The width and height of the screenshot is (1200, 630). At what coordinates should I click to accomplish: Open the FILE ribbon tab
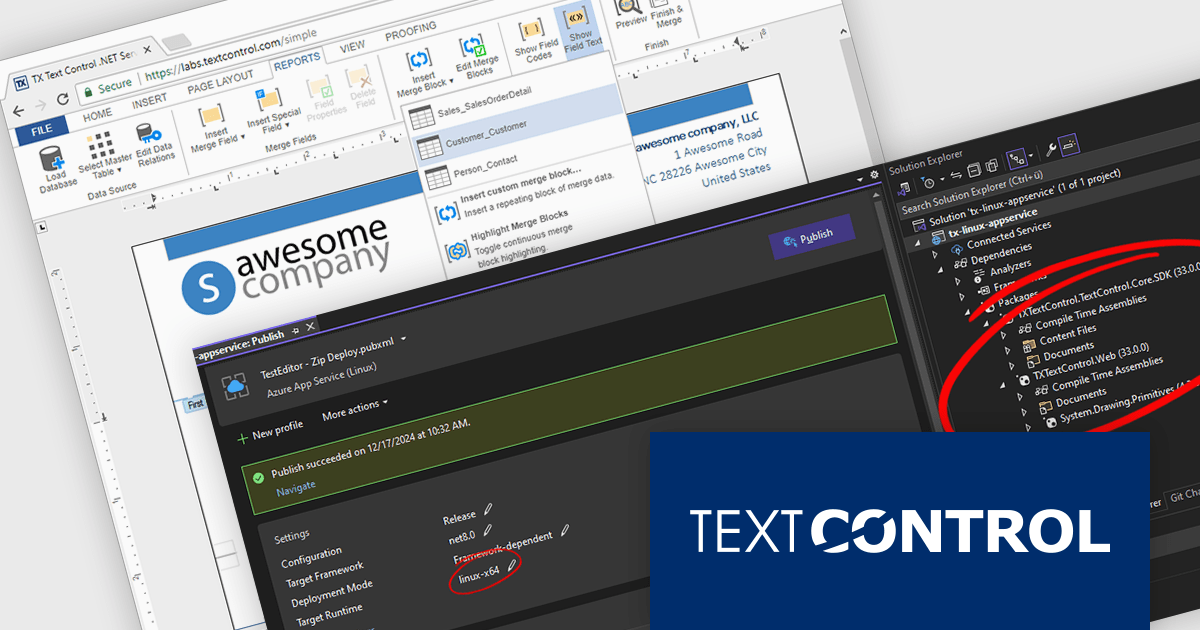[x=42, y=131]
